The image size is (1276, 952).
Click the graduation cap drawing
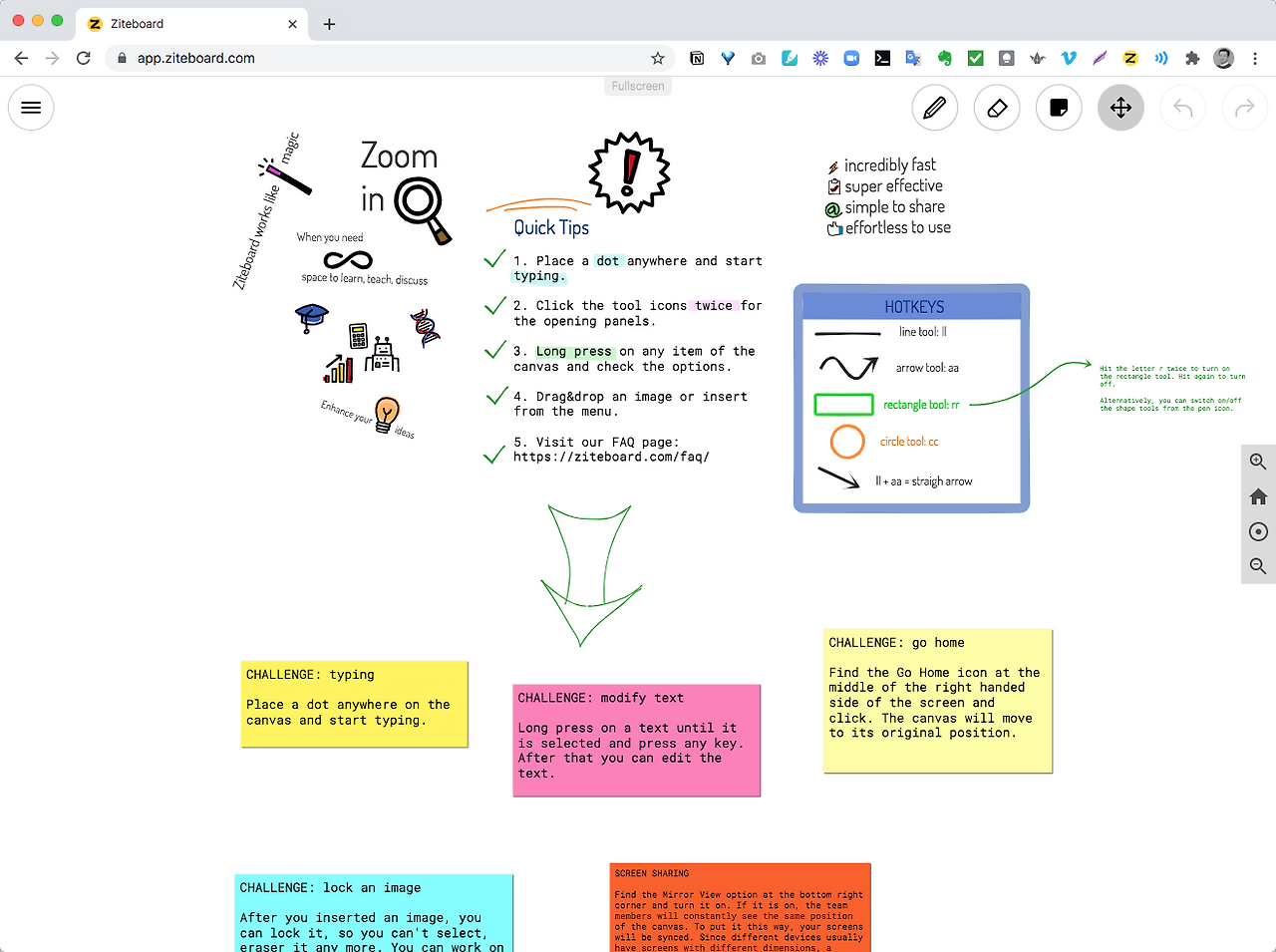pos(312,318)
